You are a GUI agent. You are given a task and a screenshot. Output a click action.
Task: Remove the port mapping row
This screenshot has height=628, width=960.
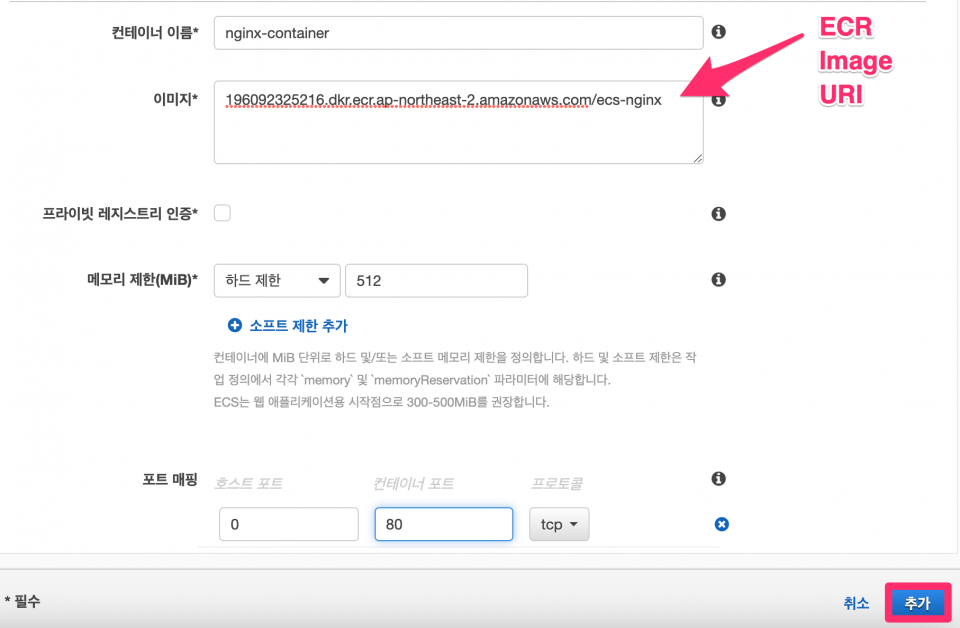coord(722,525)
